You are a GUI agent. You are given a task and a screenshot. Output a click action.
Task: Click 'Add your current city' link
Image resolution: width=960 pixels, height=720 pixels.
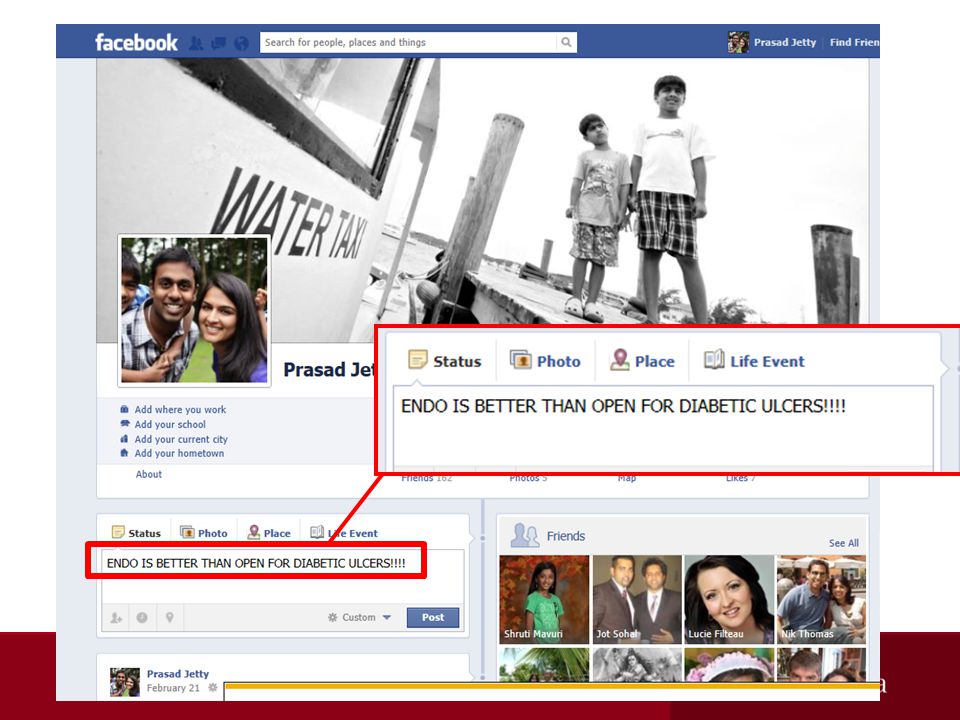click(181, 439)
